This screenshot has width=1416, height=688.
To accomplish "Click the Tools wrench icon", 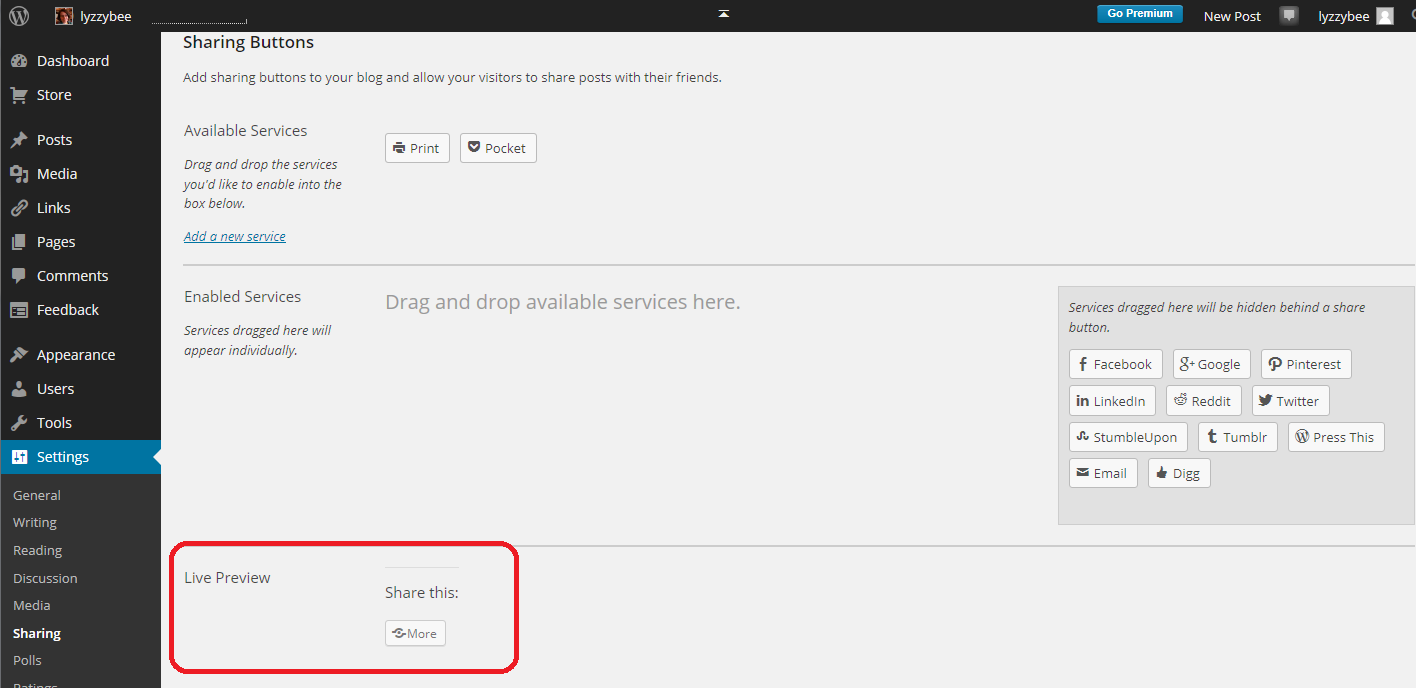I will [19, 423].
